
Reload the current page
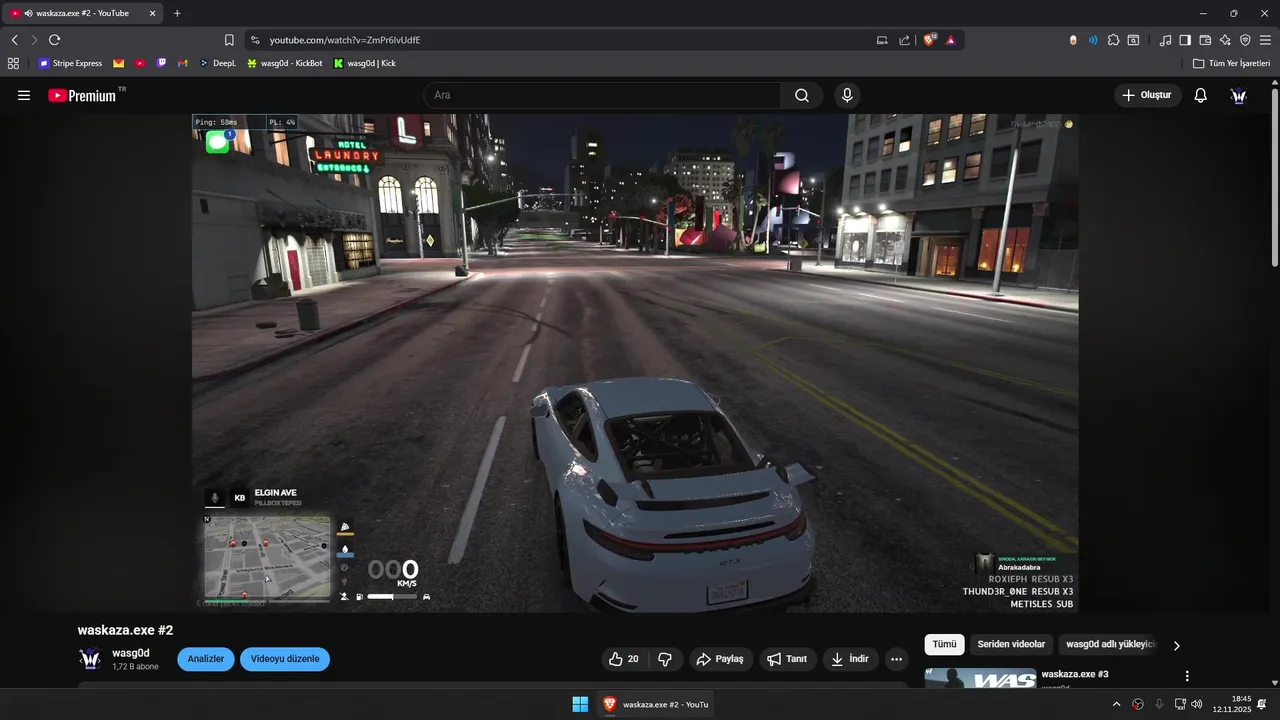[55, 40]
